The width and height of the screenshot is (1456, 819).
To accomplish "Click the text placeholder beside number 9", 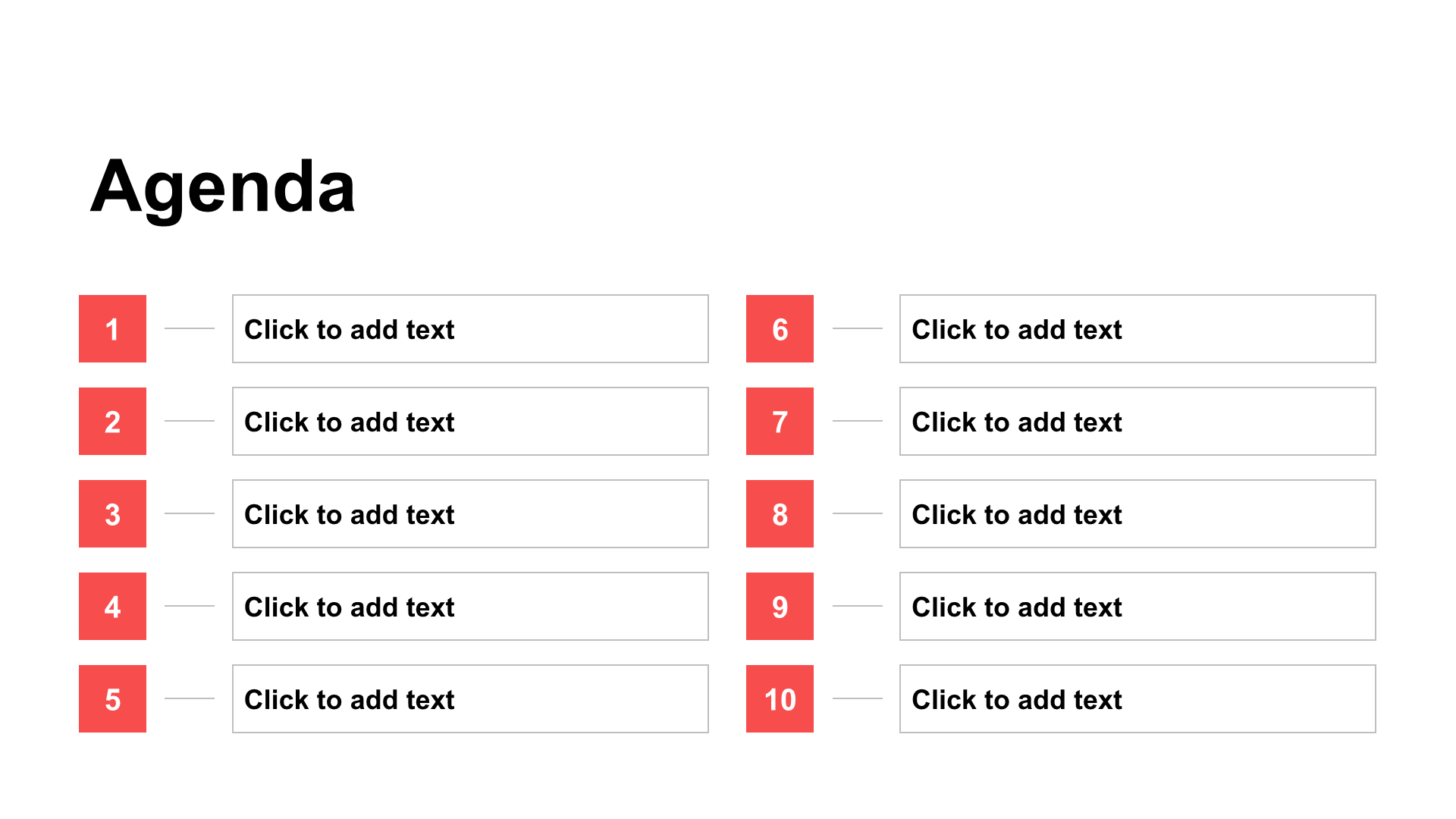I will (x=1137, y=606).
